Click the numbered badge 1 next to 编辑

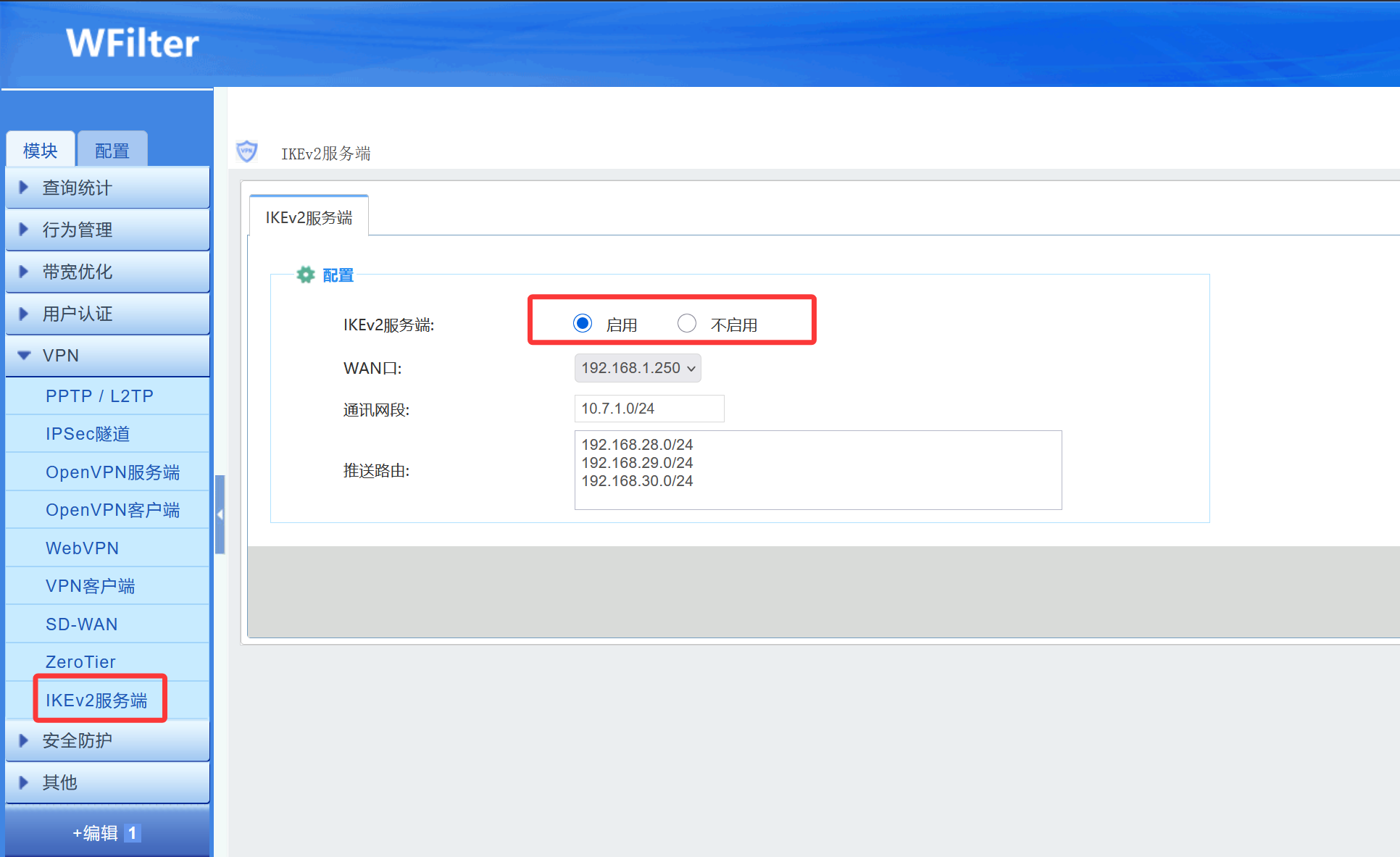(132, 833)
